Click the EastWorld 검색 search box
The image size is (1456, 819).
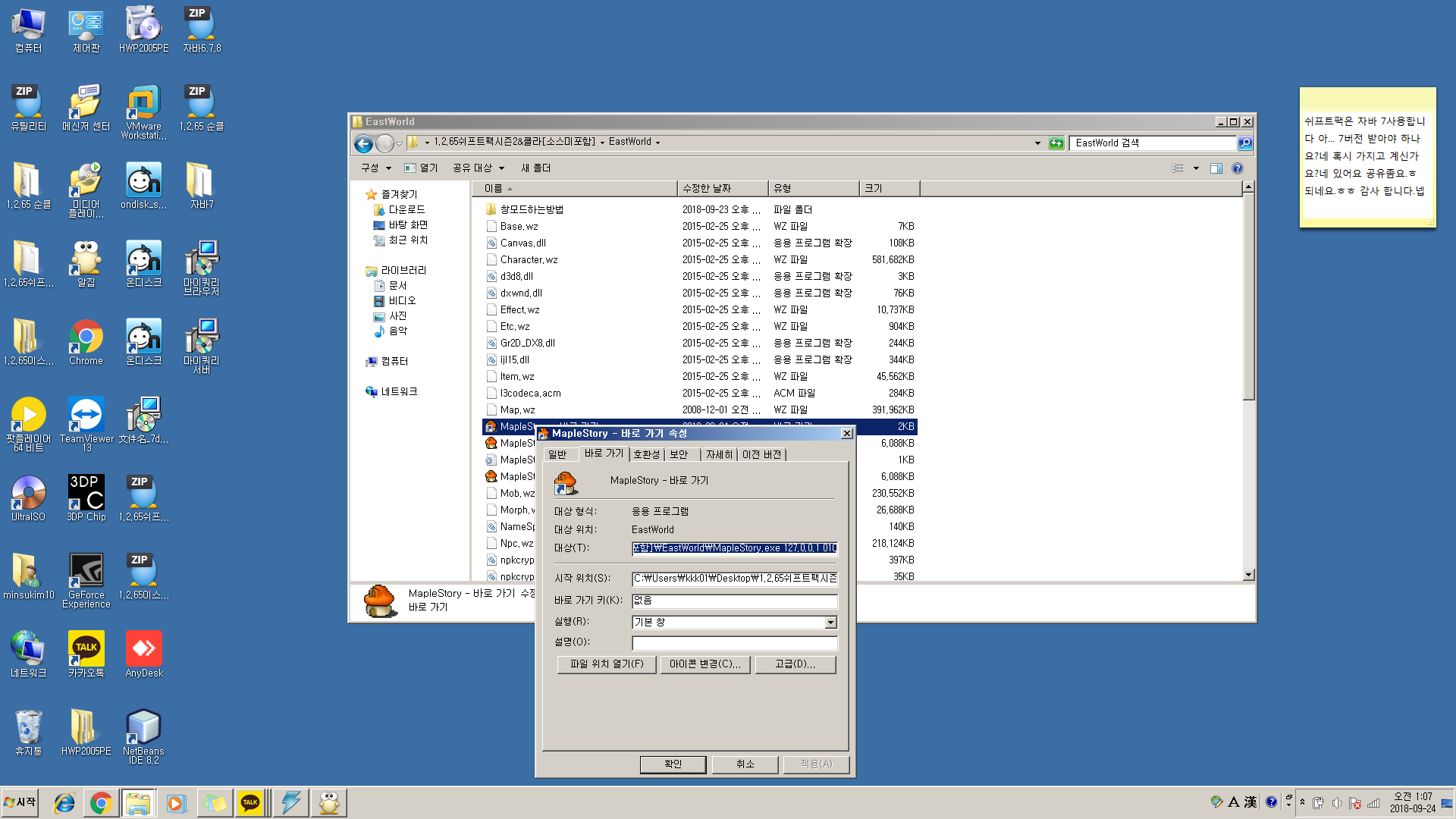[1153, 143]
